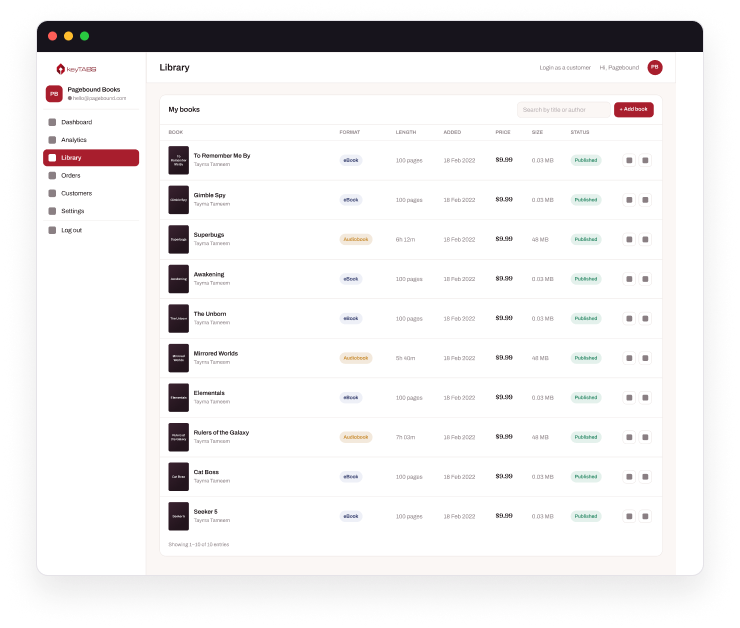Open Settings in the sidebar
Viewport: 740px width, 628px height.
91,211
